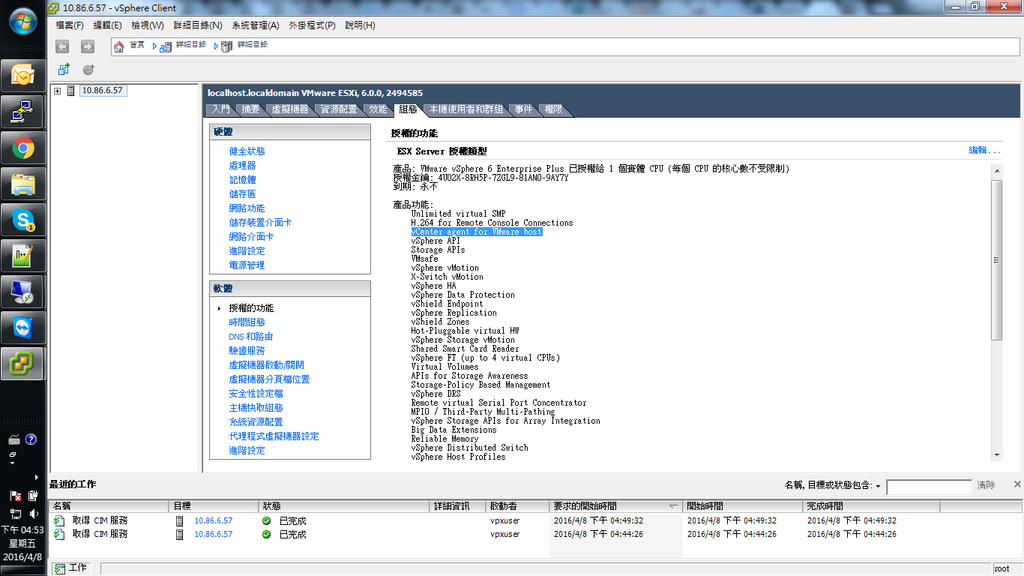1024x576 pixels.
Task: Open the 健全狀態 hardware link
Action: point(247,152)
